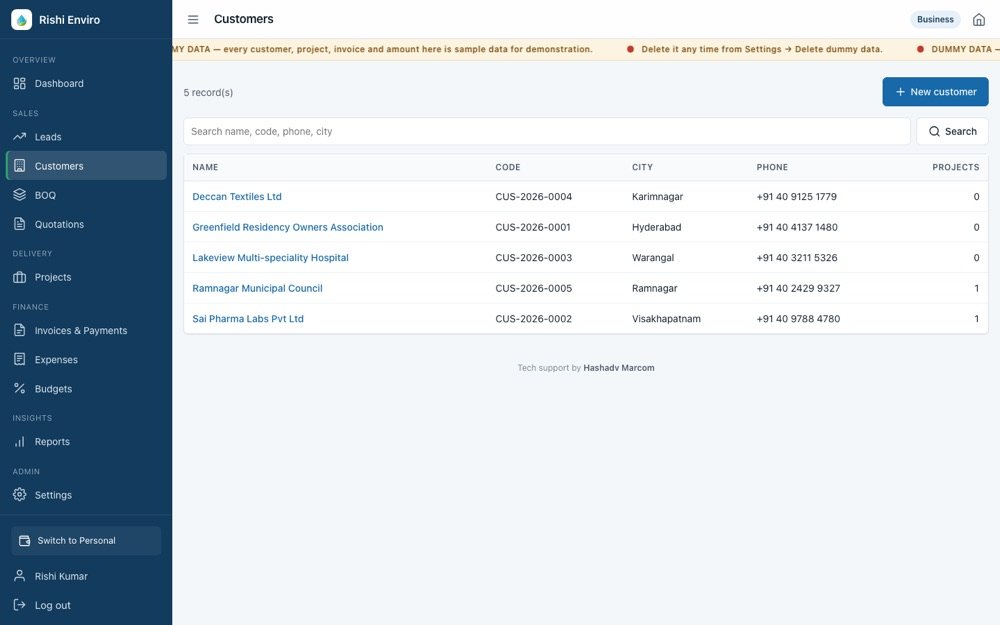Click city Visakhapatnam
Image resolution: width=1000 pixels, height=625 pixels.
click(x=666, y=319)
